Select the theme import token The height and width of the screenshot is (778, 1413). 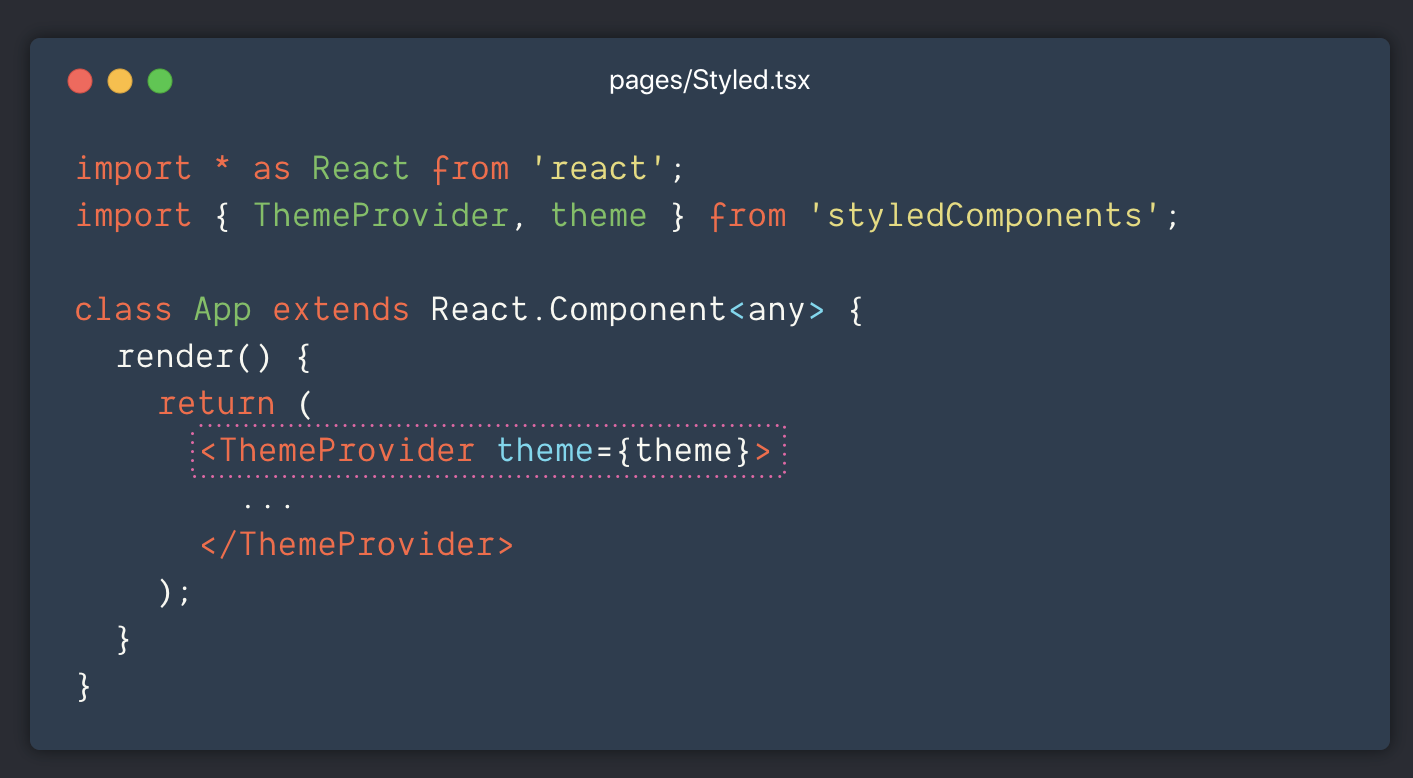[598, 215]
